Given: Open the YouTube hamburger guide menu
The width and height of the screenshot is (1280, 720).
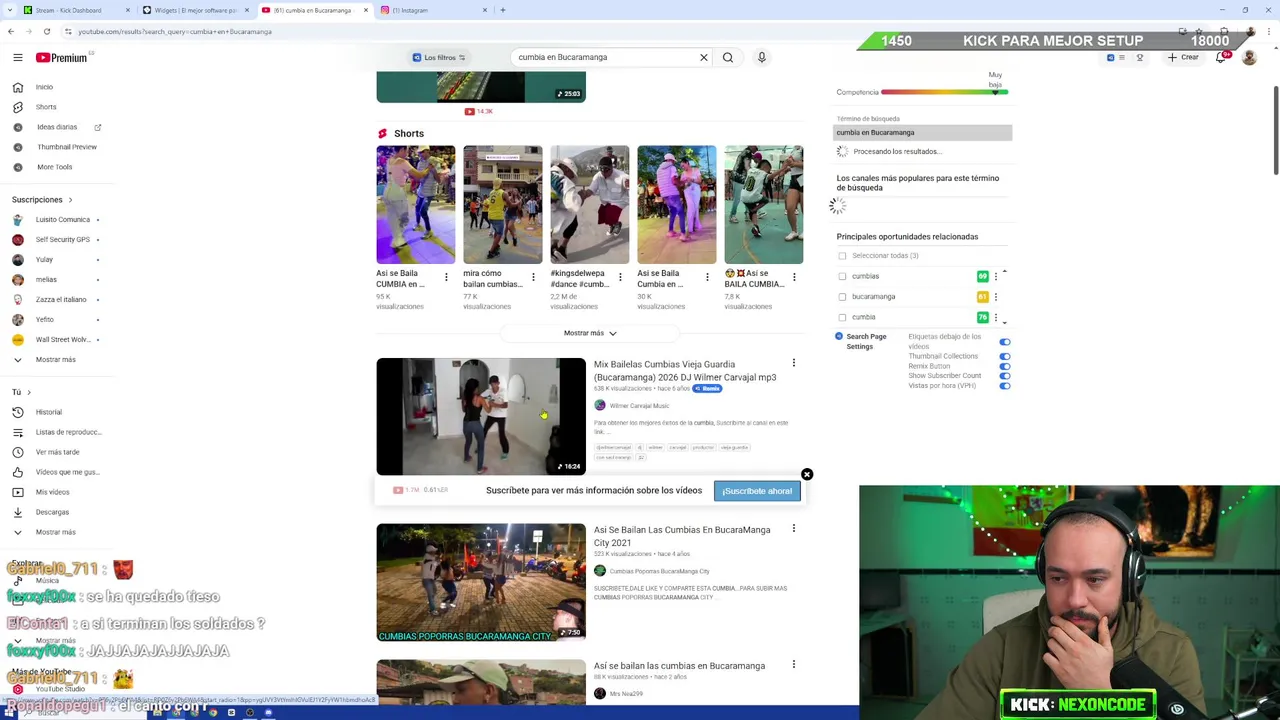Looking at the screenshot, I should pyautogui.click(x=18, y=58).
